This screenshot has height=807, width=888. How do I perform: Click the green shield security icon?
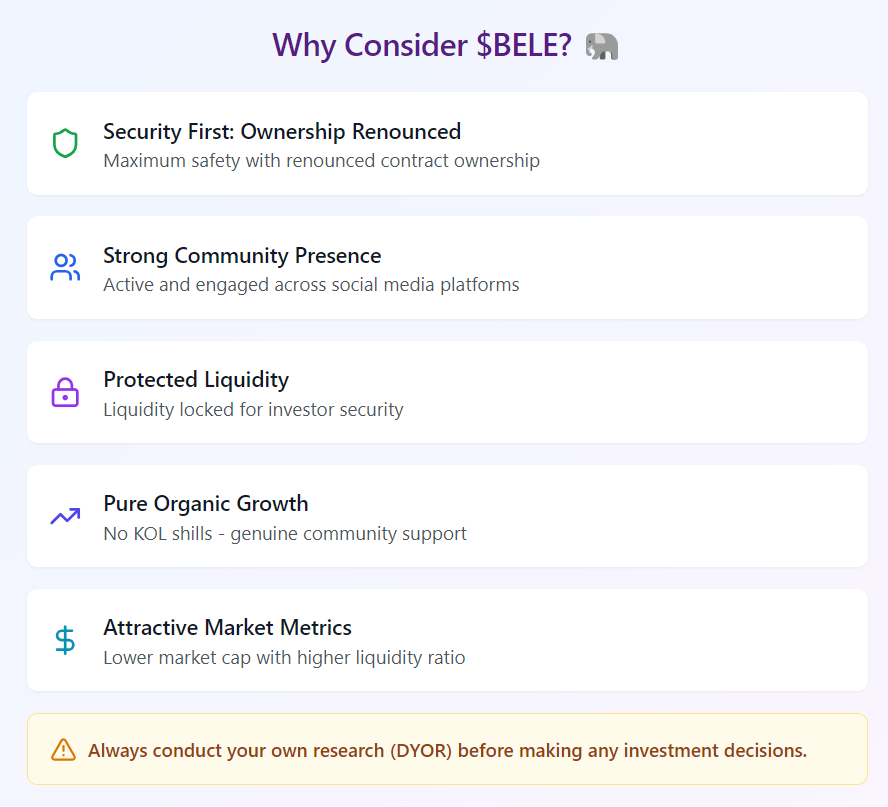click(x=65, y=143)
